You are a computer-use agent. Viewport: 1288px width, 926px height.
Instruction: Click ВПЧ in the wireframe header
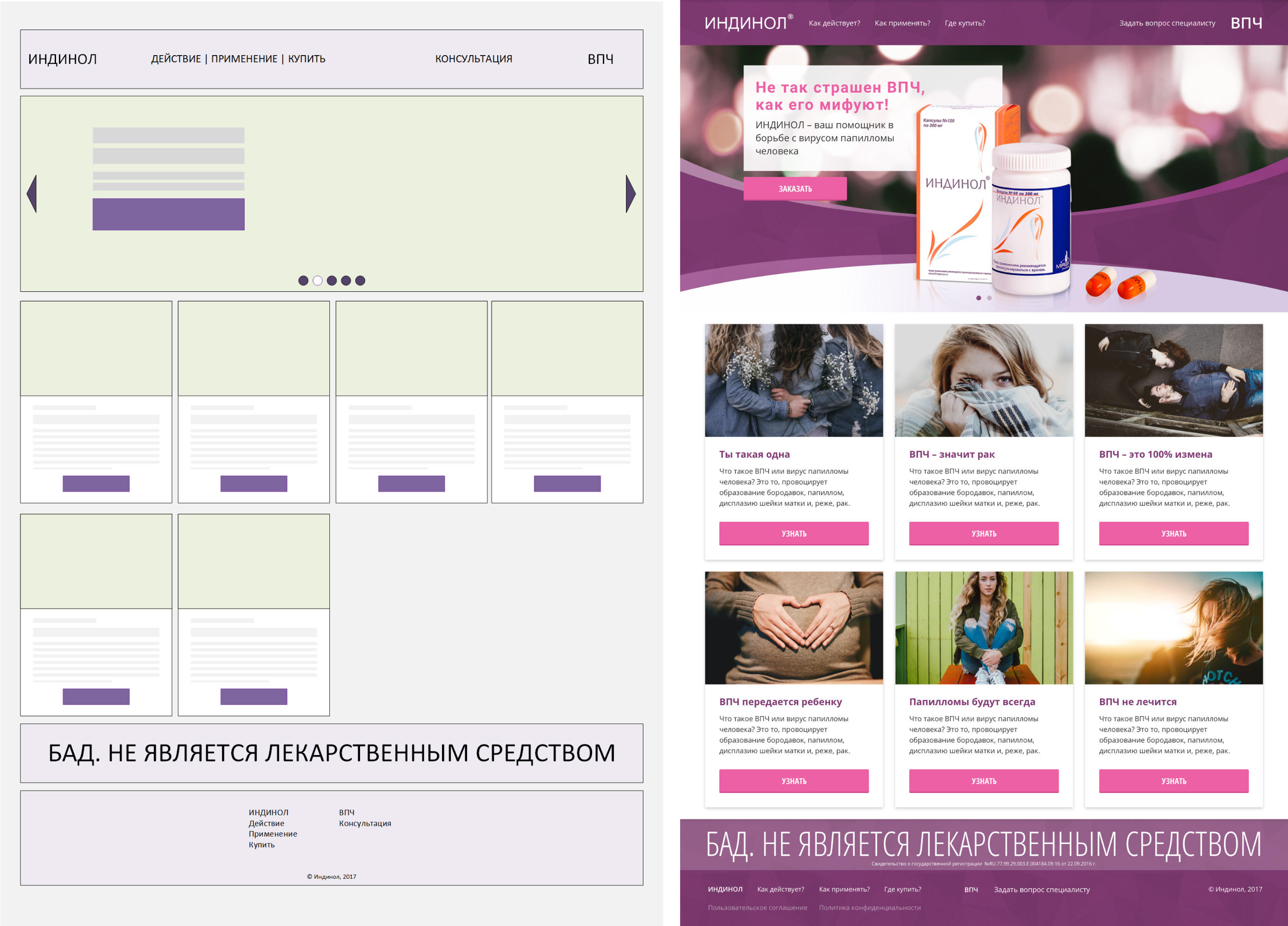tap(600, 59)
